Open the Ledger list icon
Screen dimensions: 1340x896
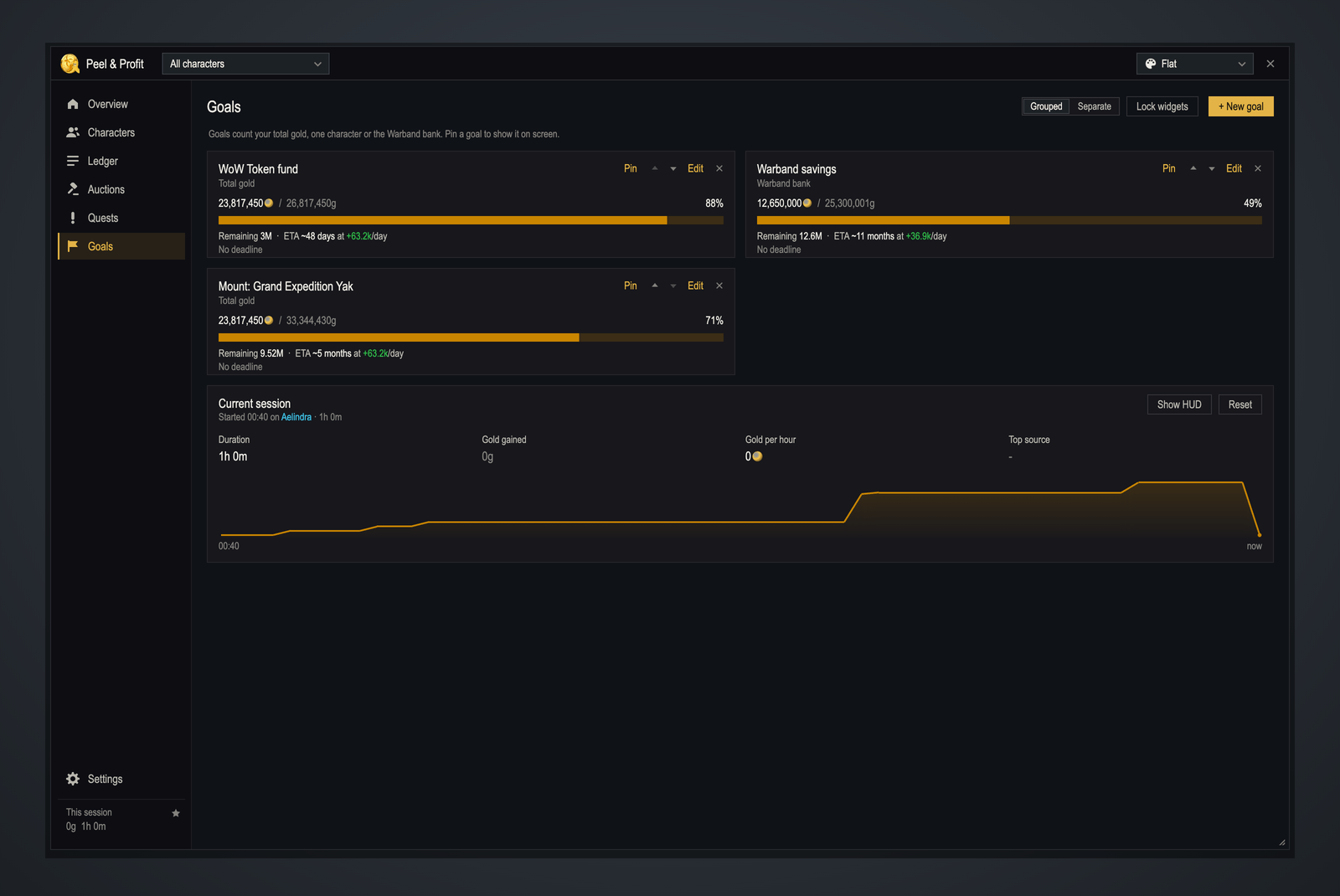(x=73, y=161)
